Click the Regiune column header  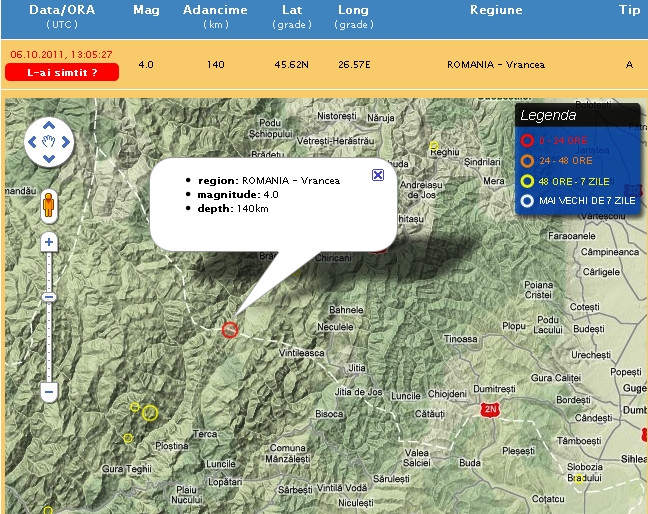pyautogui.click(x=496, y=10)
